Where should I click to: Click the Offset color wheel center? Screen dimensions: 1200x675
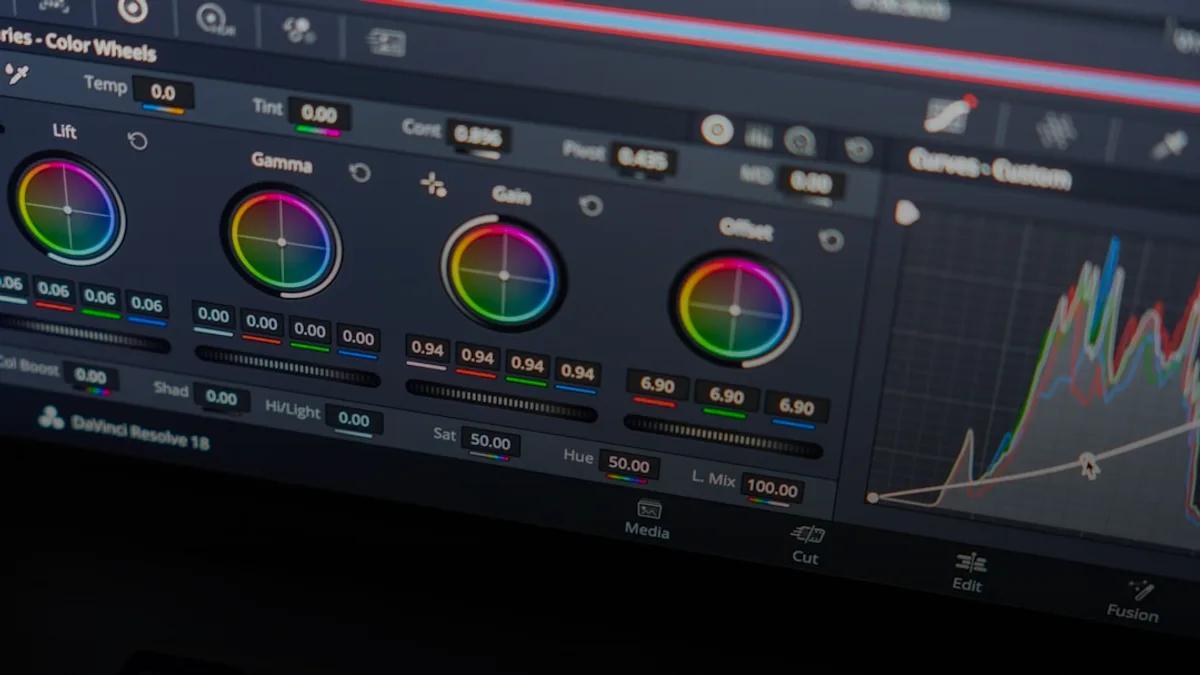tap(735, 310)
